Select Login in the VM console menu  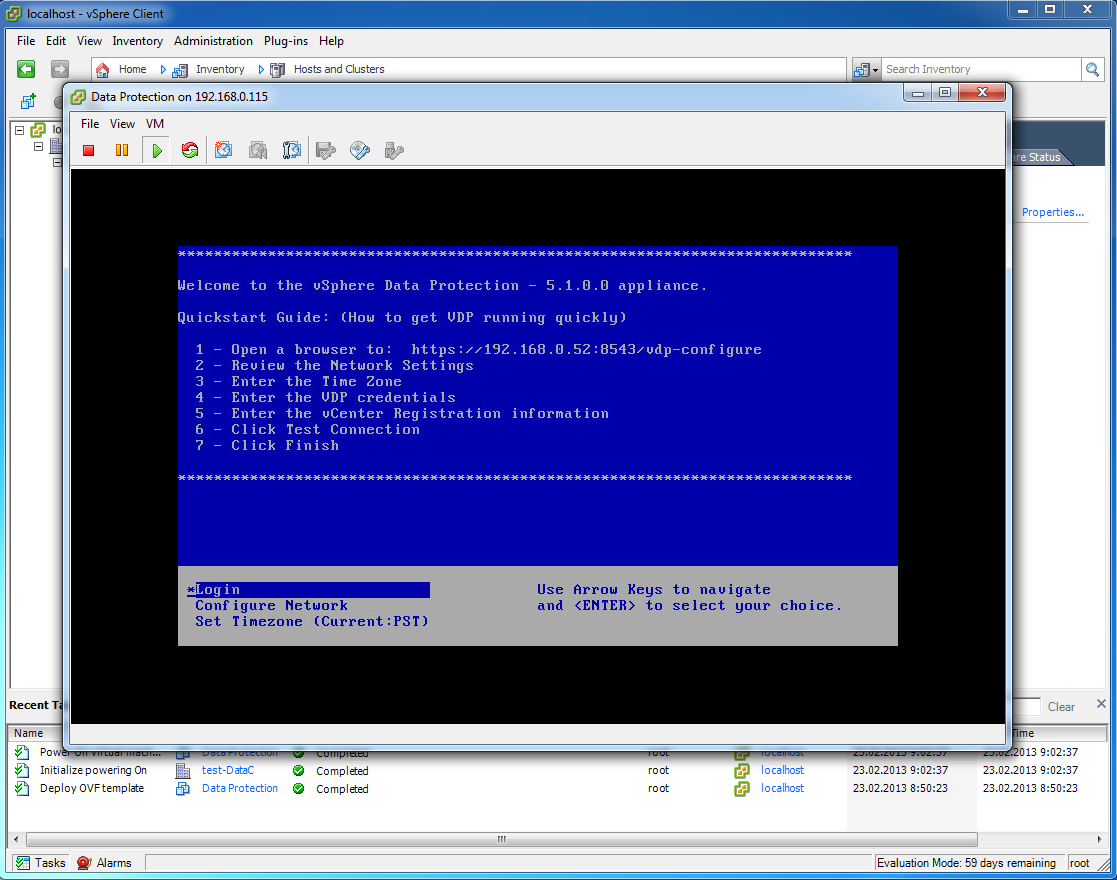tap(308, 589)
